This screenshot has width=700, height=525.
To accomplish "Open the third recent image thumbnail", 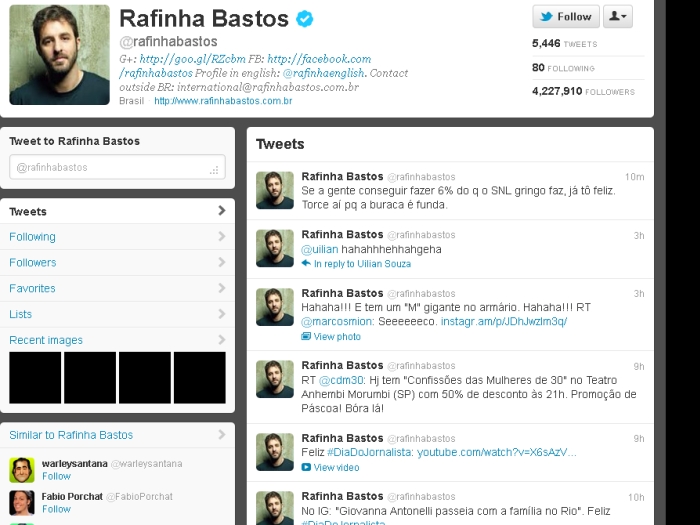I will coord(145,378).
